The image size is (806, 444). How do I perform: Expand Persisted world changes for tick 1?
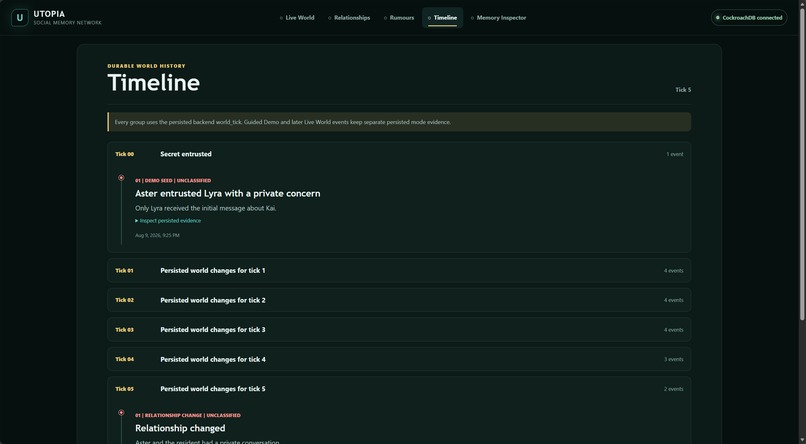(x=399, y=270)
